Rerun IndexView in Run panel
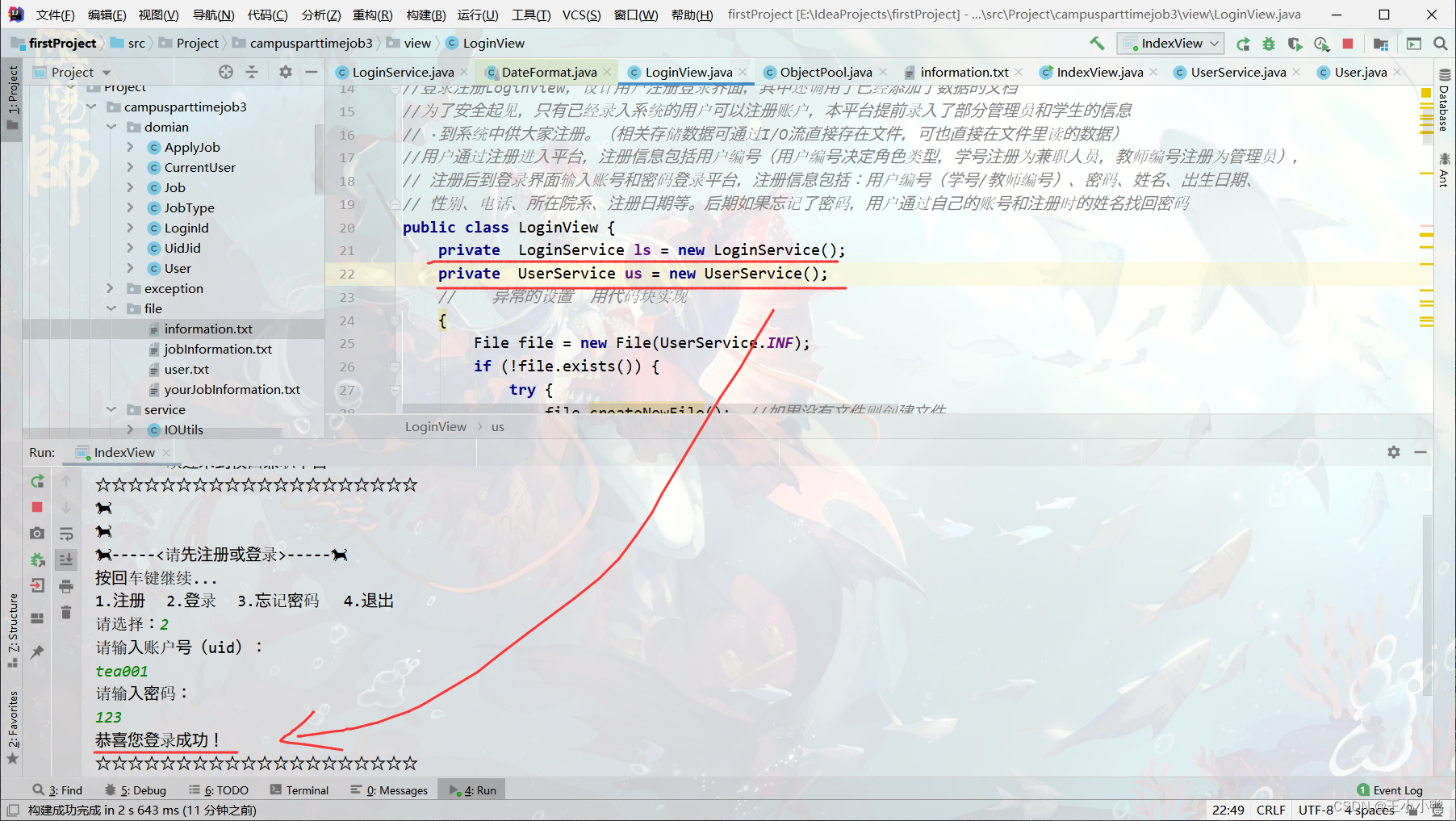The width and height of the screenshot is (1456, 821). pos(37,481)
